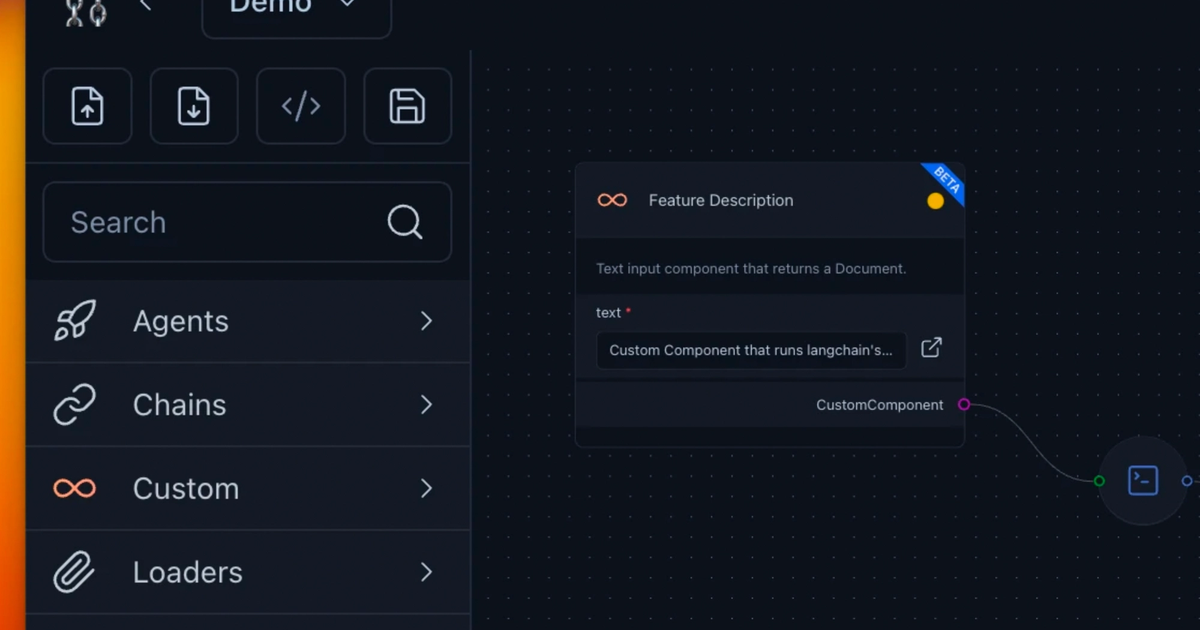The width and height of the screenshot is (1200, 630).
Task: Expand the Chains category chevron
Action: (427, 405)
